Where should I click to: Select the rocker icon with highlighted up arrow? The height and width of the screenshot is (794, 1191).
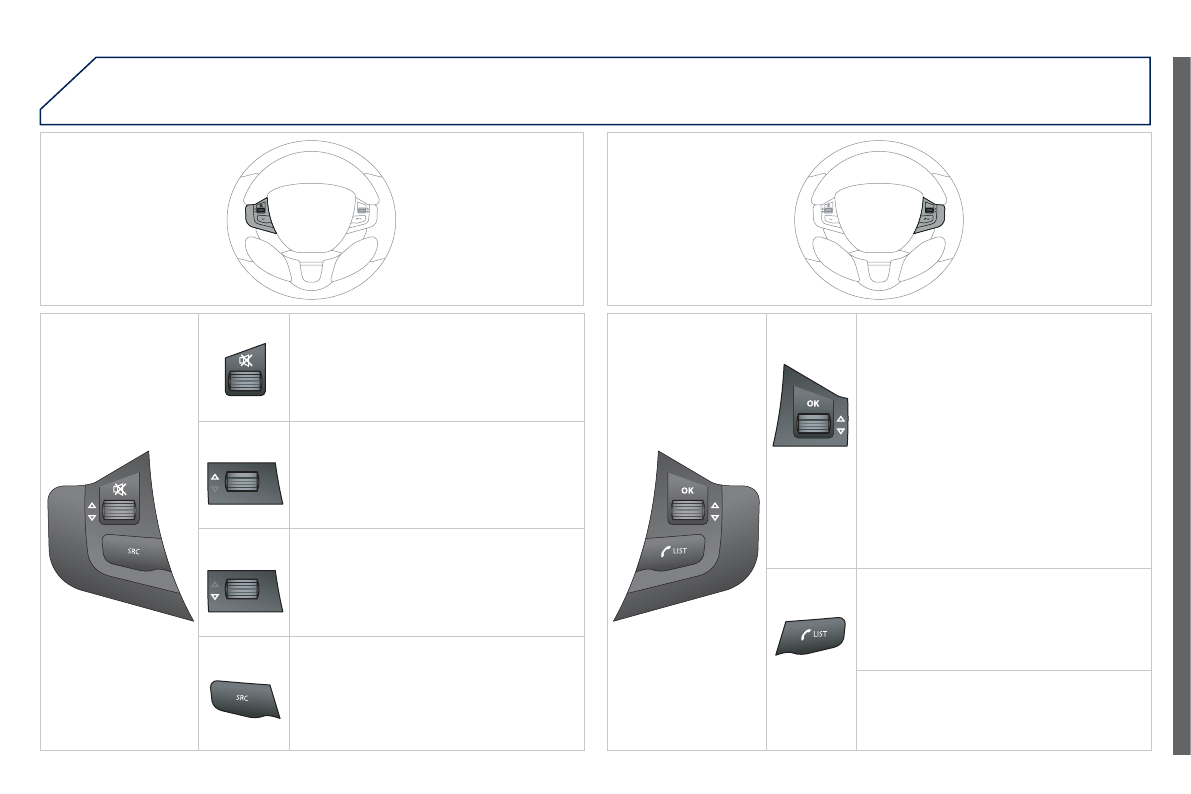[x=245, y=482]
